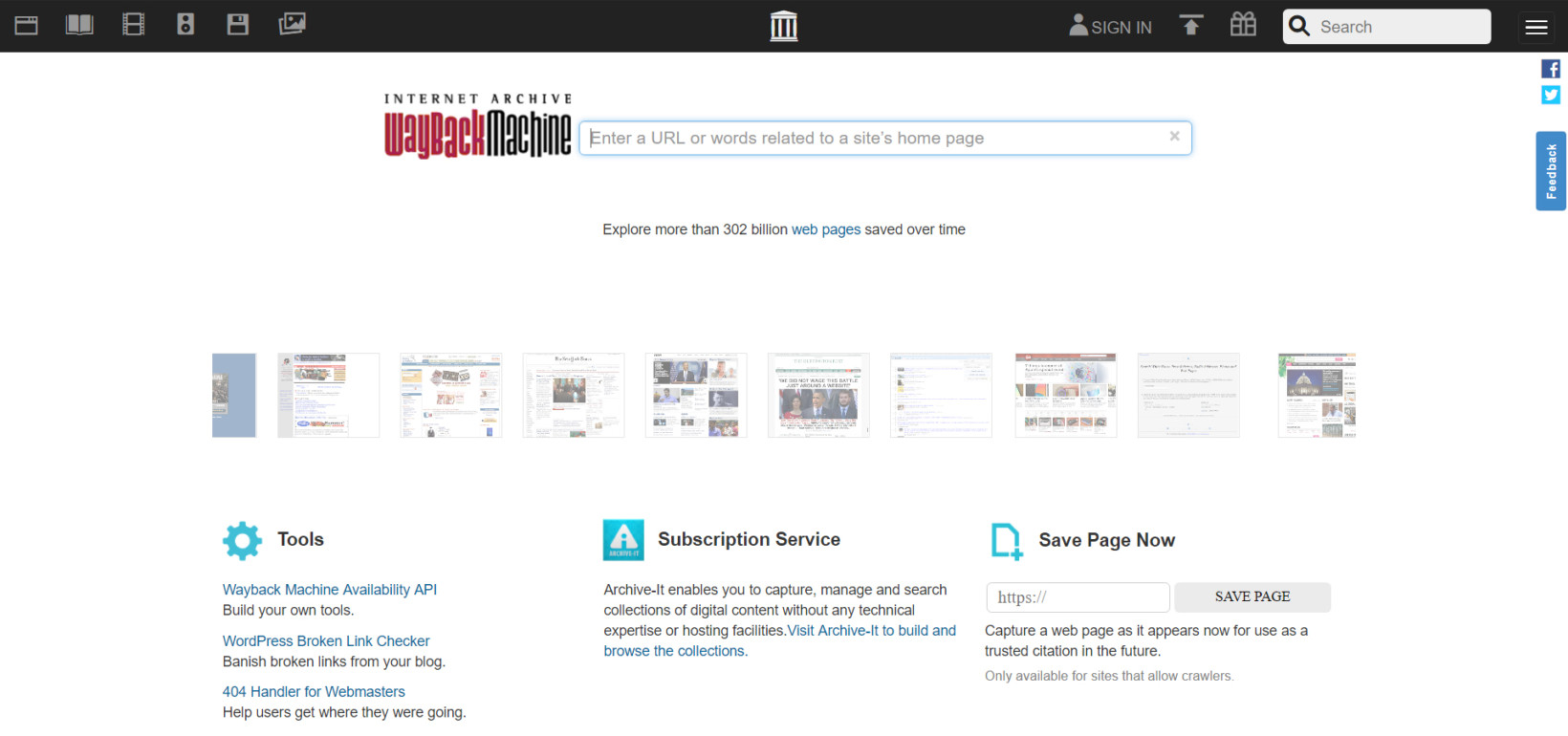Open the Feedback side tab
Screen dimensions: 1568x736
(x=1551, y=171)
